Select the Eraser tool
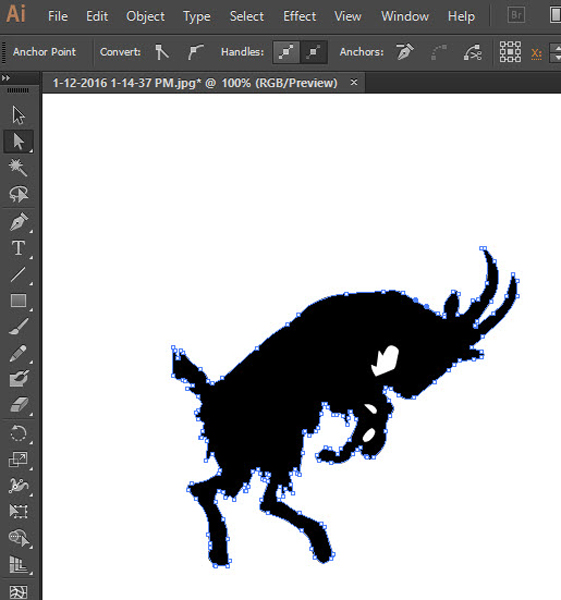This screenshot has height=600, width=561. 18,405
